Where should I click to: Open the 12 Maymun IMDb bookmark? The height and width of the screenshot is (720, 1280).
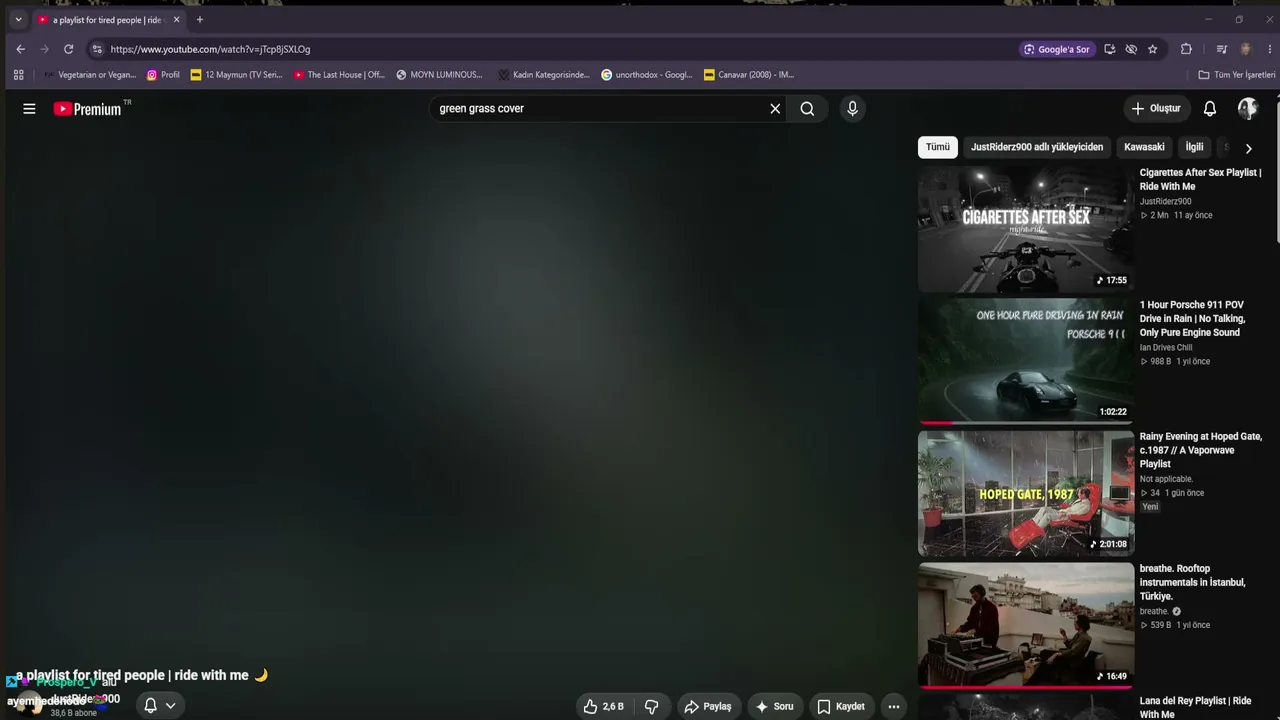tap(236, 75)
